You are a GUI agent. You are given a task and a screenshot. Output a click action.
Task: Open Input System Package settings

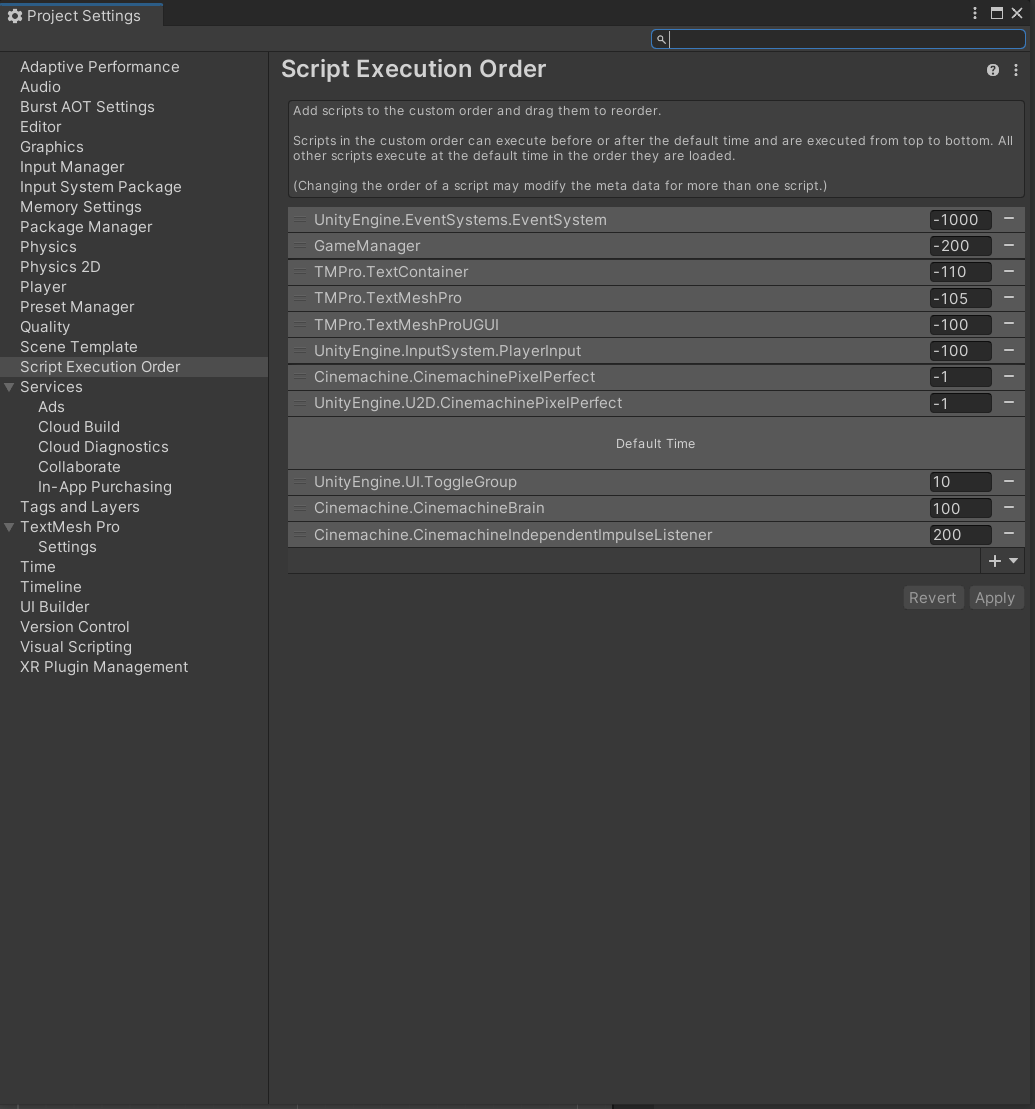pyautogui.click(x=100, y=187)
